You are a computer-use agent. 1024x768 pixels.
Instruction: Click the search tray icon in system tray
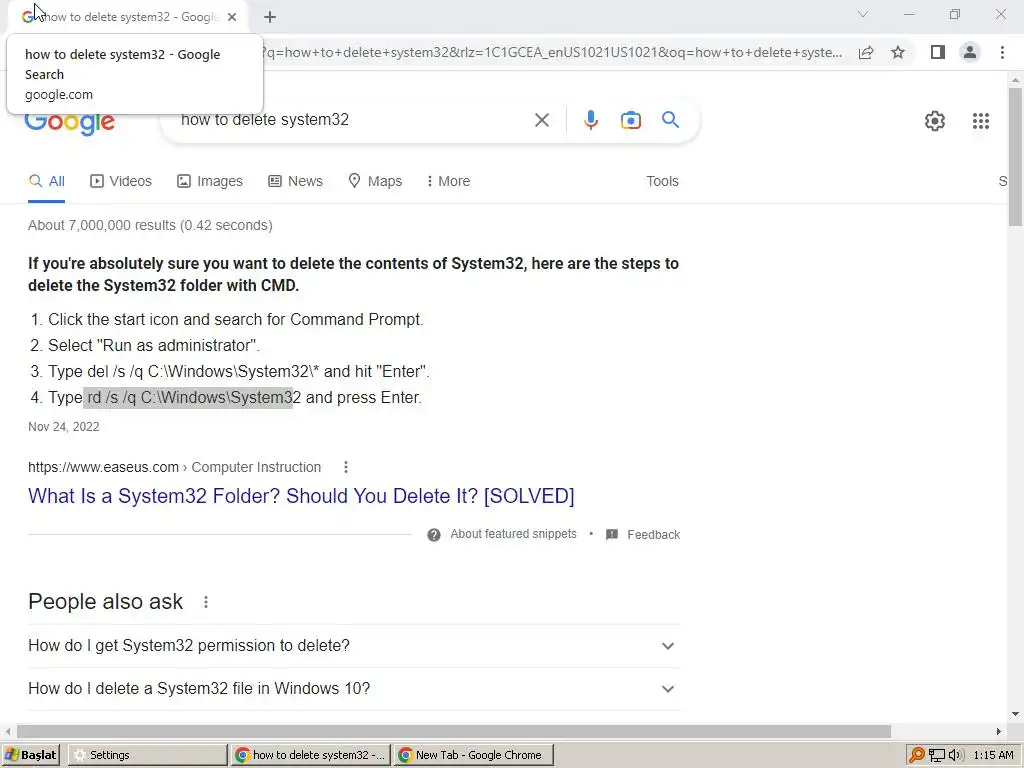click(x=916, y=755)
